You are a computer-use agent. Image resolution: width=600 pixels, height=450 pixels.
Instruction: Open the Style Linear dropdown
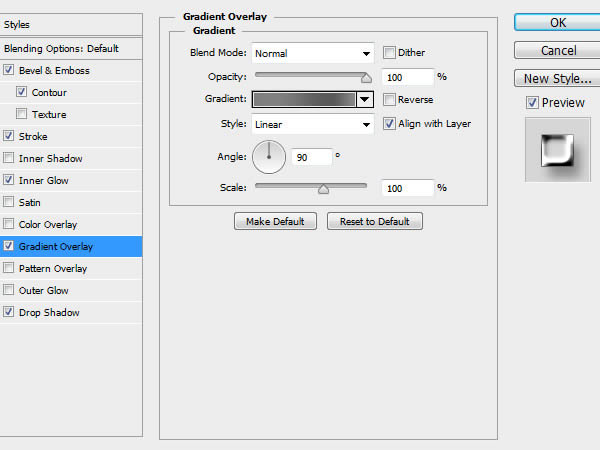[313, 124]
